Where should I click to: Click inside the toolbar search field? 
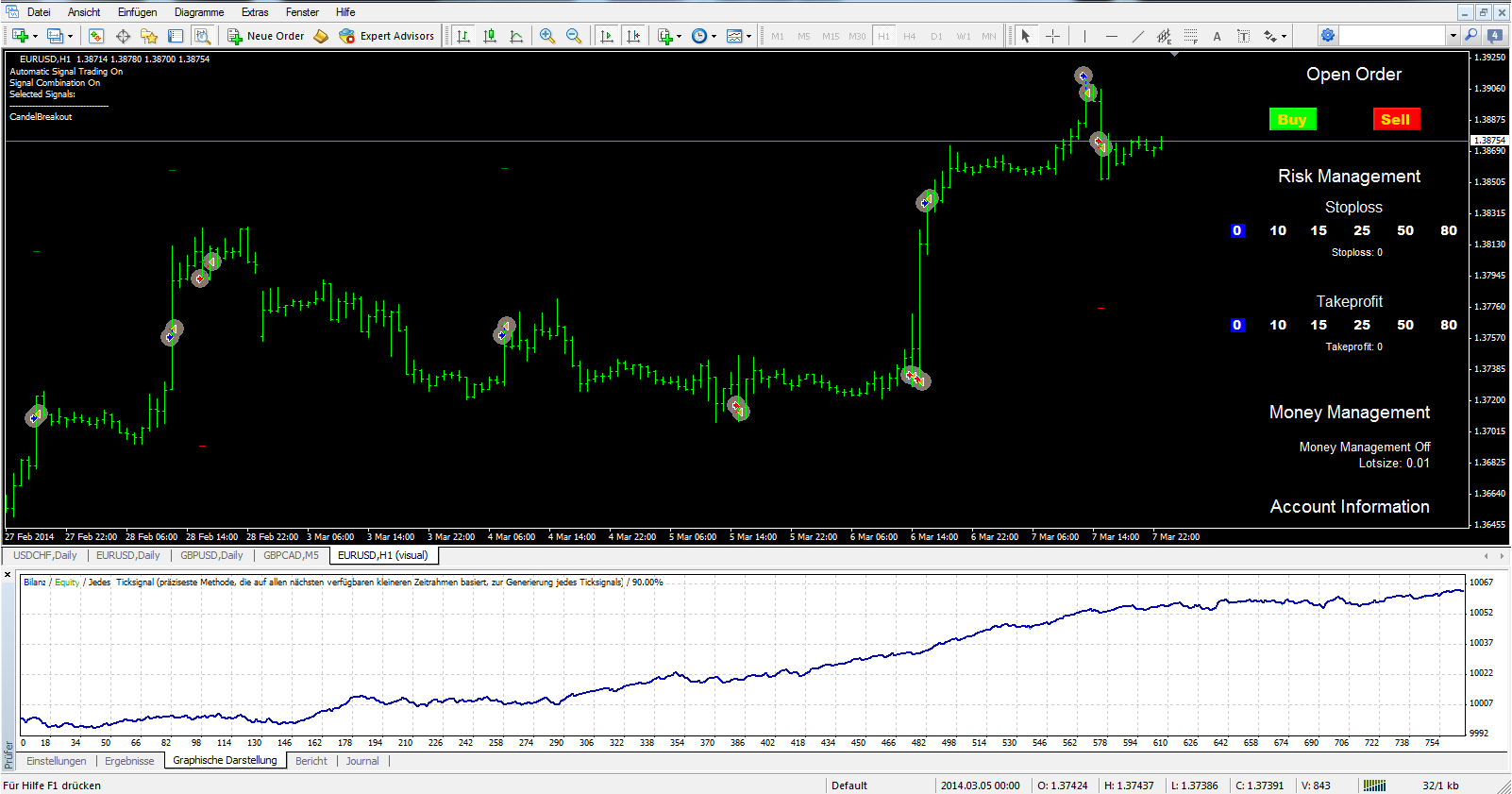(1393, 35)
